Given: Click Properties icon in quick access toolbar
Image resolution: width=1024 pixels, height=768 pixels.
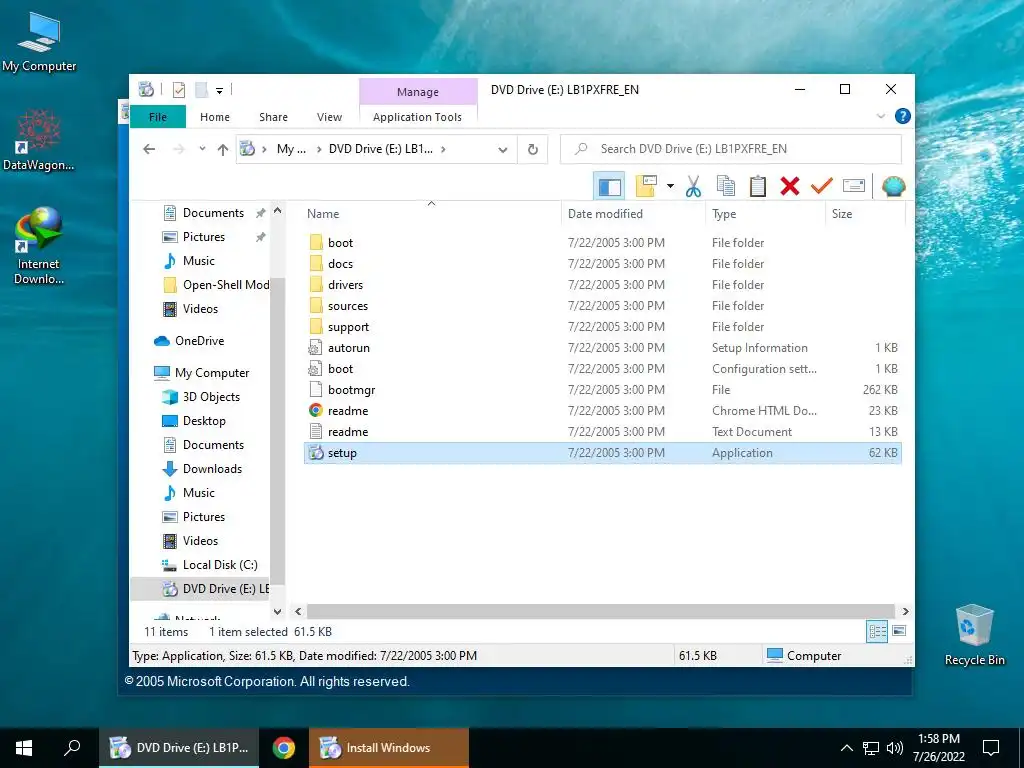Looking at the screenshot, I should pyautogui.click(x=179, y=90).
